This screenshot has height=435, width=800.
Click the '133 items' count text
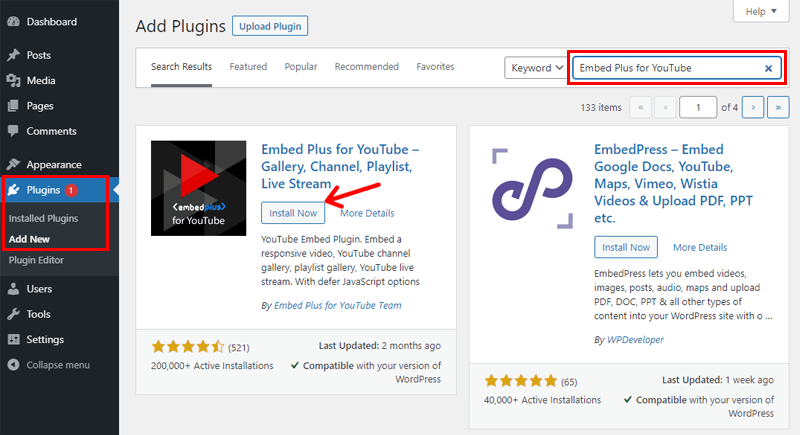601,108
